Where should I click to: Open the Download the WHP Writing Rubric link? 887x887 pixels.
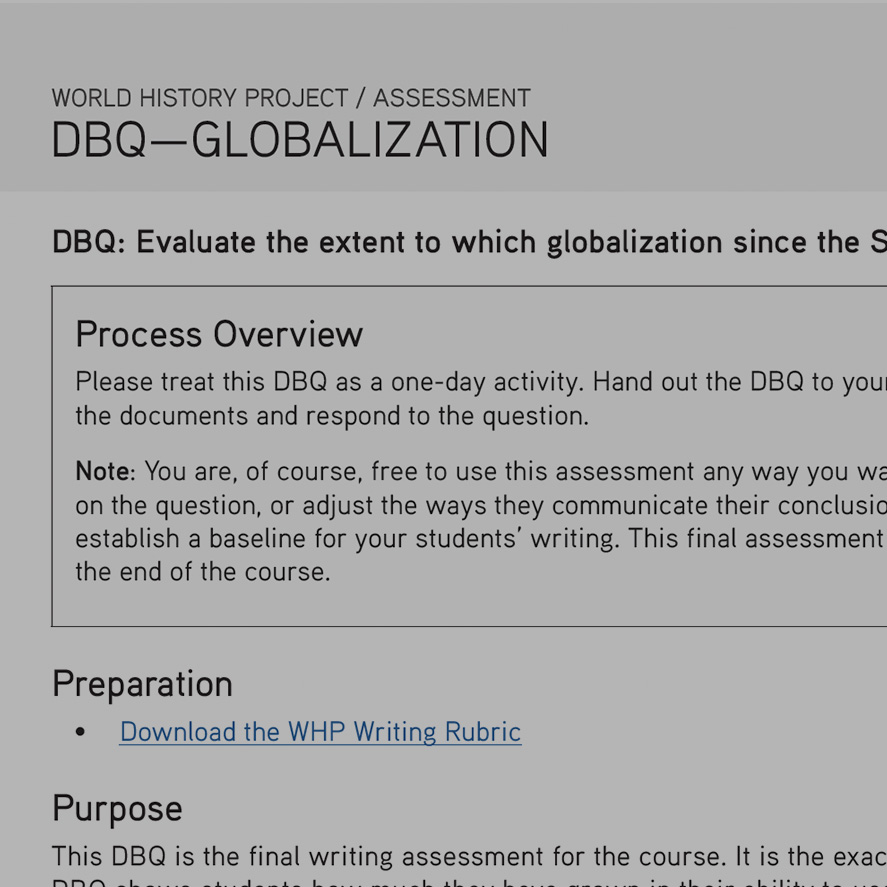[320, 732]
